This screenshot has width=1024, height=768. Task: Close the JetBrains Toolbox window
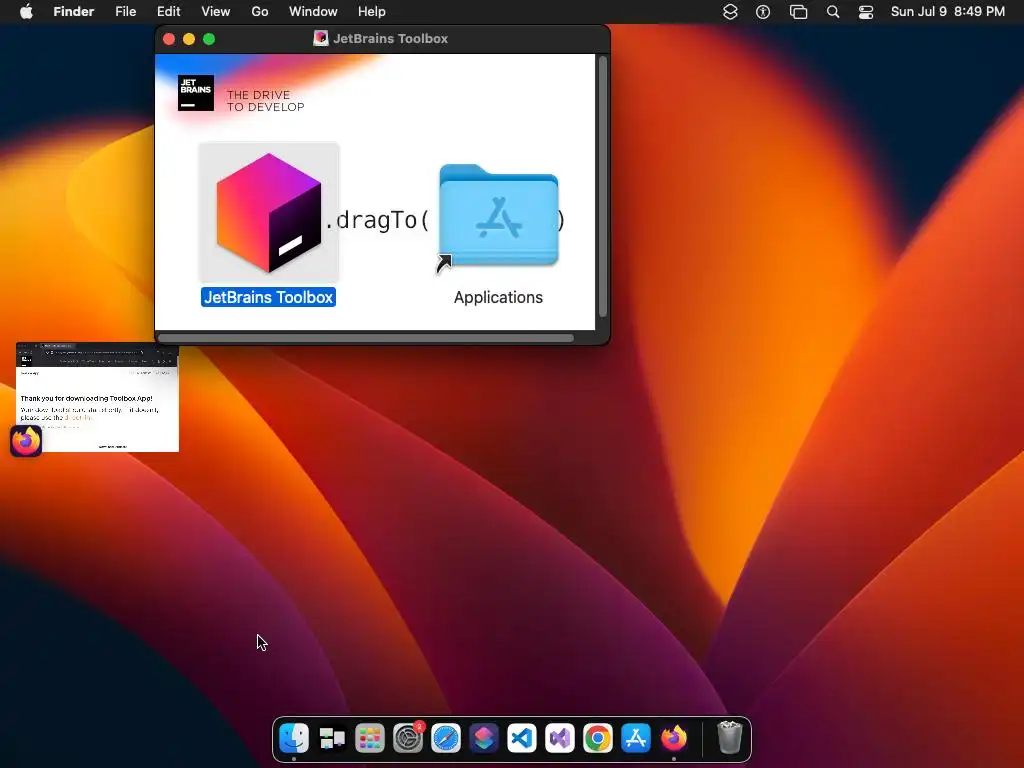click(x=168, y=39)
